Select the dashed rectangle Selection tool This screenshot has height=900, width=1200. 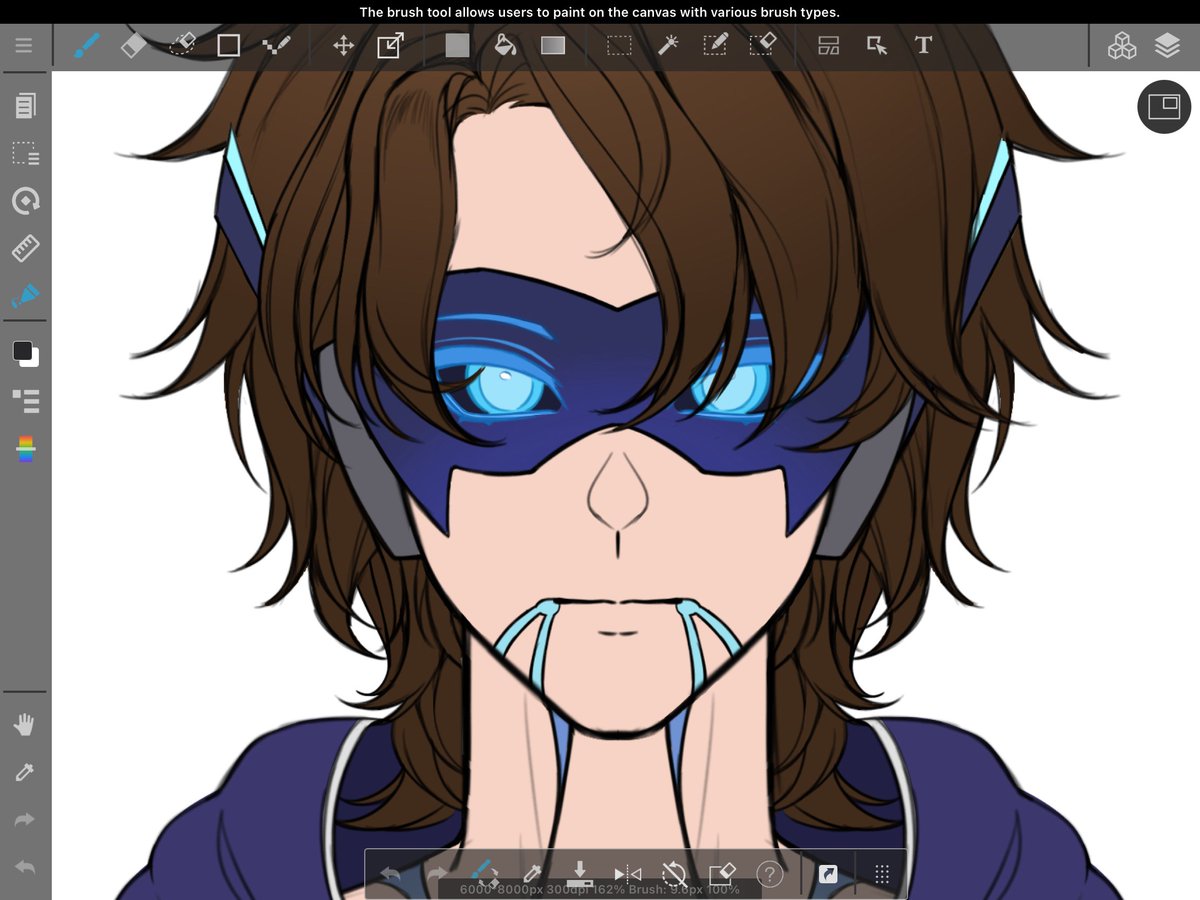click(x=620, y=46)
